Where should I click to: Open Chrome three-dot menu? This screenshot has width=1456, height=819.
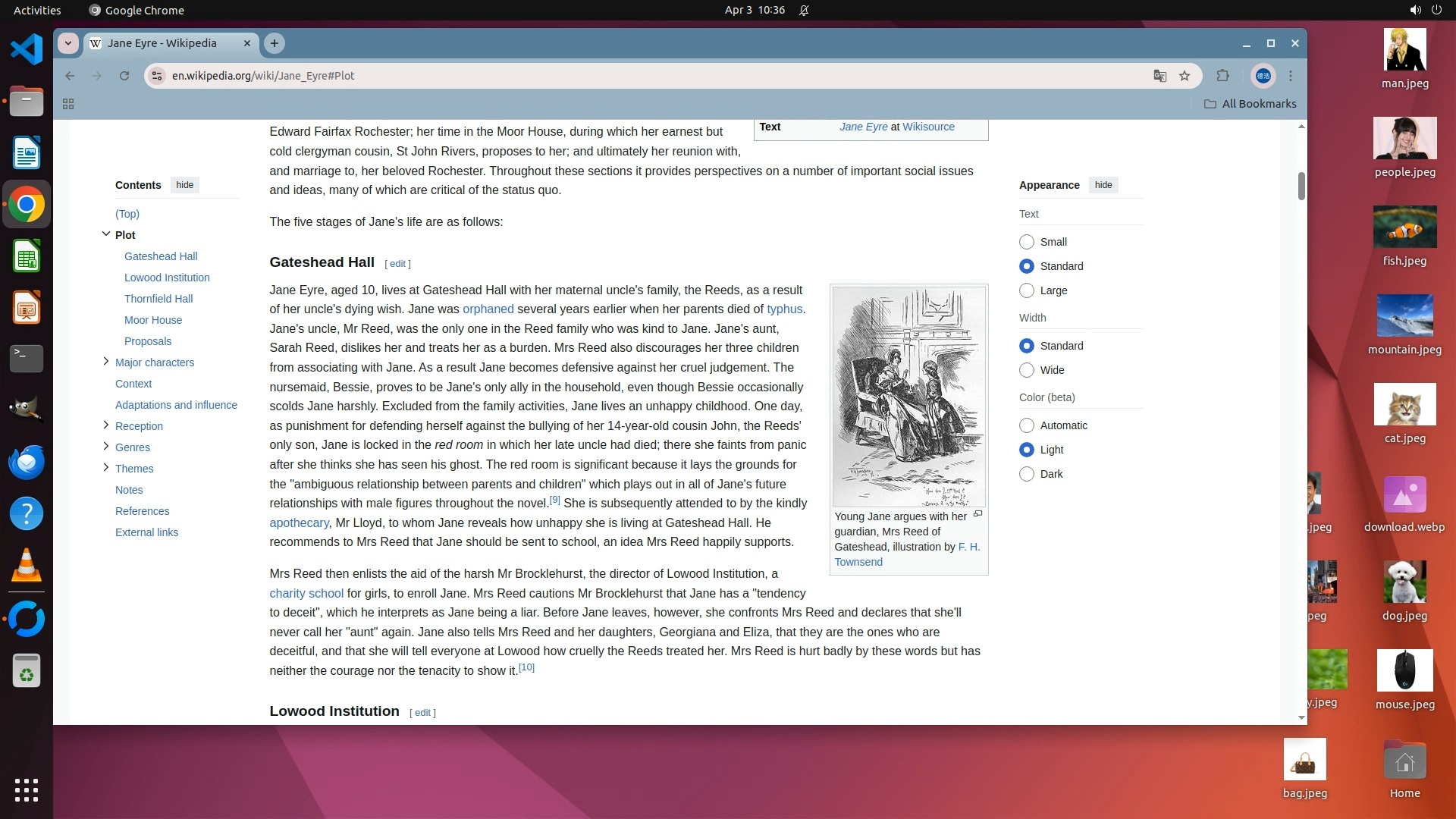point(1291,76)
